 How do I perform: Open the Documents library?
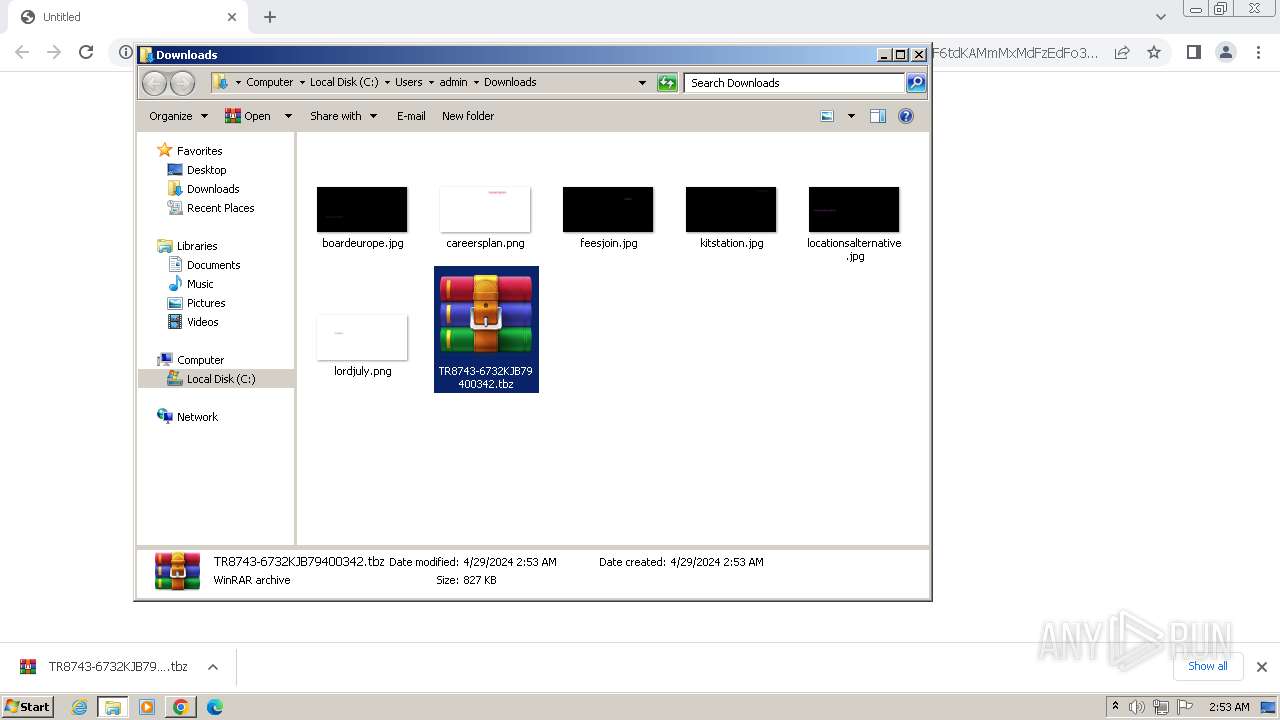tap(204, 265)
